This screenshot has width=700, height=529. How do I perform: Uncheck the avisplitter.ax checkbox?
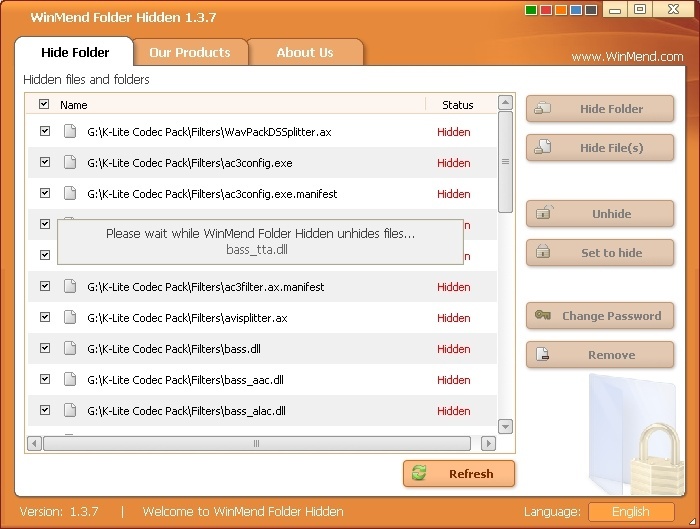(45, 317)
